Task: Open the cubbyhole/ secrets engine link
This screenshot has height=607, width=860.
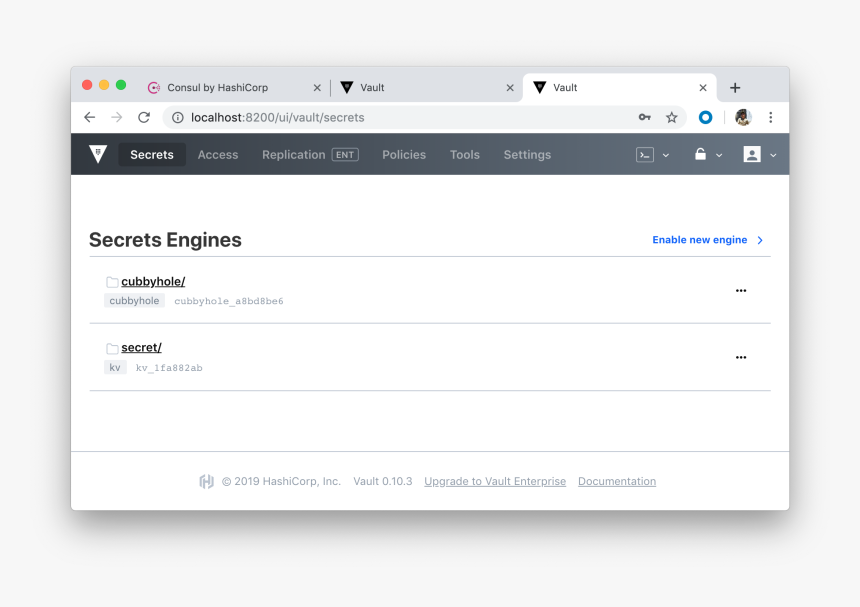Action: pos(153,281)
